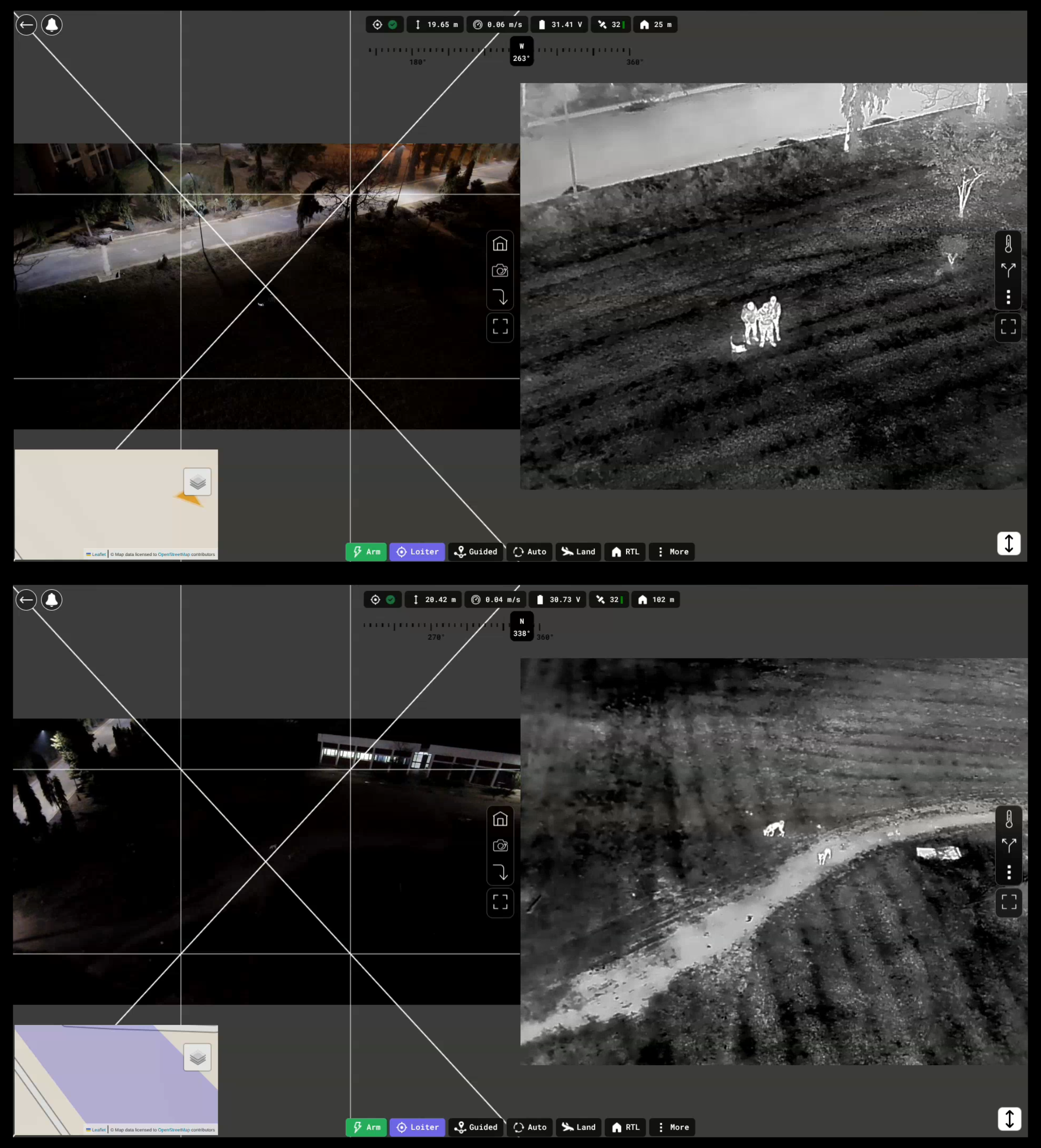Take a snapshot with the upper view camera icon
The height and width of the screenshot is (1148, 1041).
click(500, 270)
